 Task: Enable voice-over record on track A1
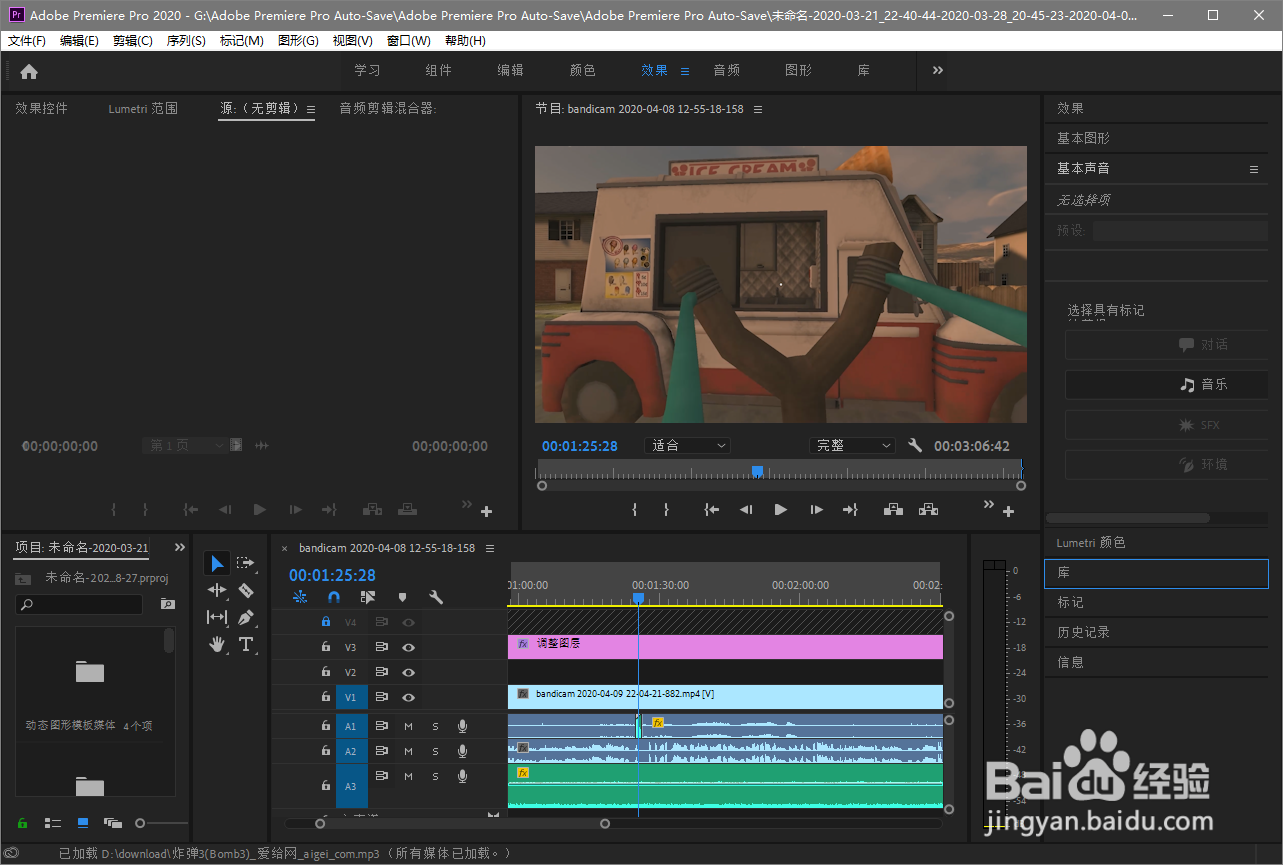point(462,726)
